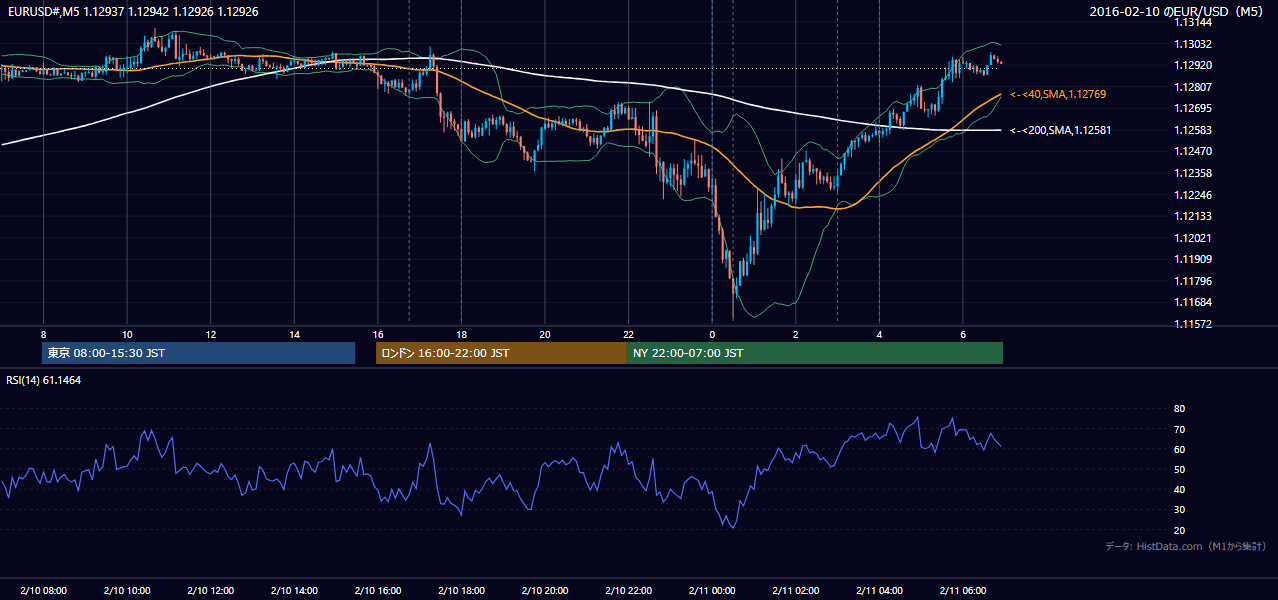Click price level 1.12358 on axis

point(1193,173)
